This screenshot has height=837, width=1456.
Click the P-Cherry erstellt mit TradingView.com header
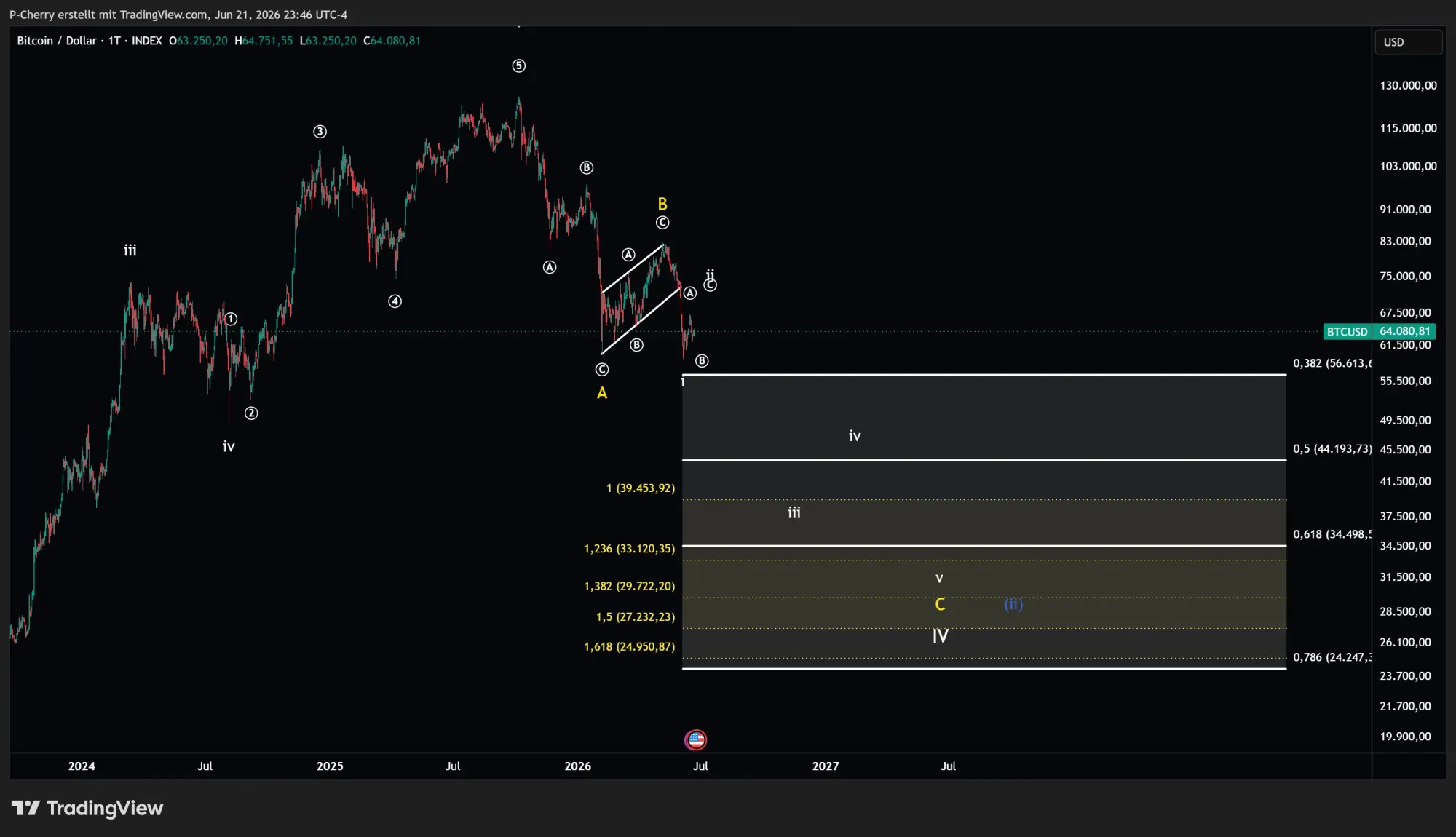click(178, 15)
